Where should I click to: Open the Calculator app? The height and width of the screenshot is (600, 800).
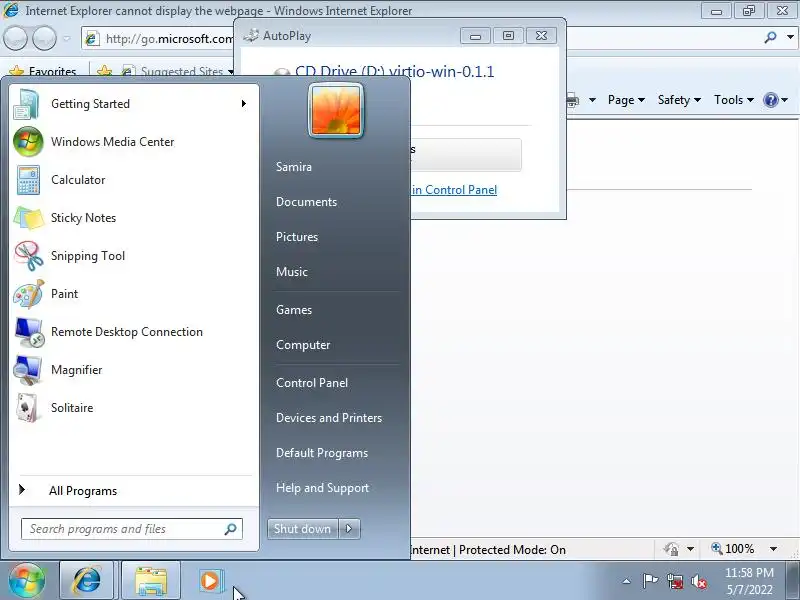(133, 180)
